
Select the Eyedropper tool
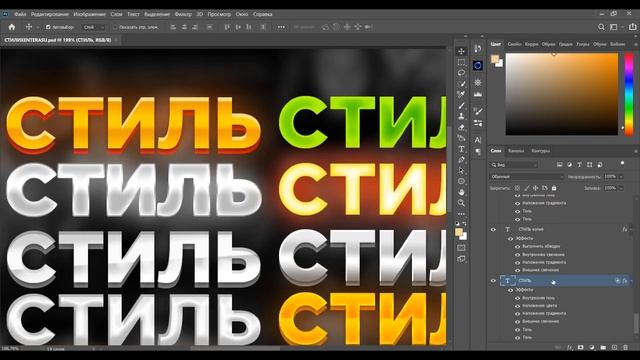(461, 94)
